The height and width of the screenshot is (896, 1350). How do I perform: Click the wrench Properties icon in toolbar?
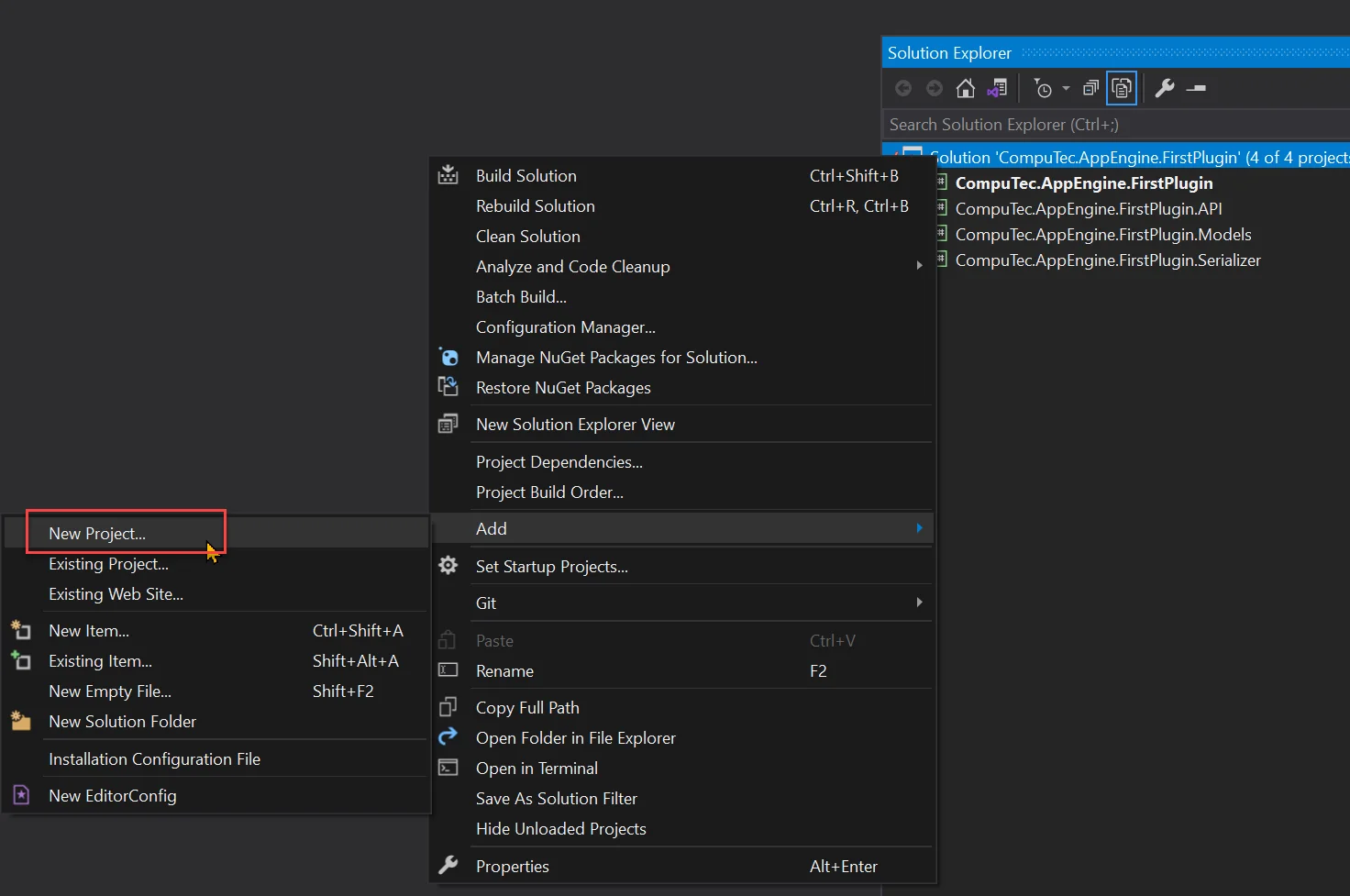(x=1165, y=88)
